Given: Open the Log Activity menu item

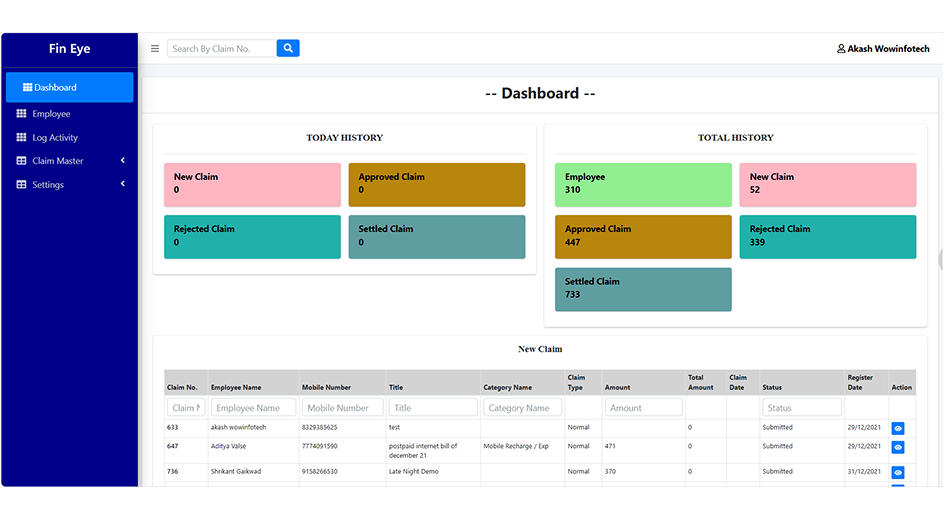Looking at the screenshot, I should point(69,137).
